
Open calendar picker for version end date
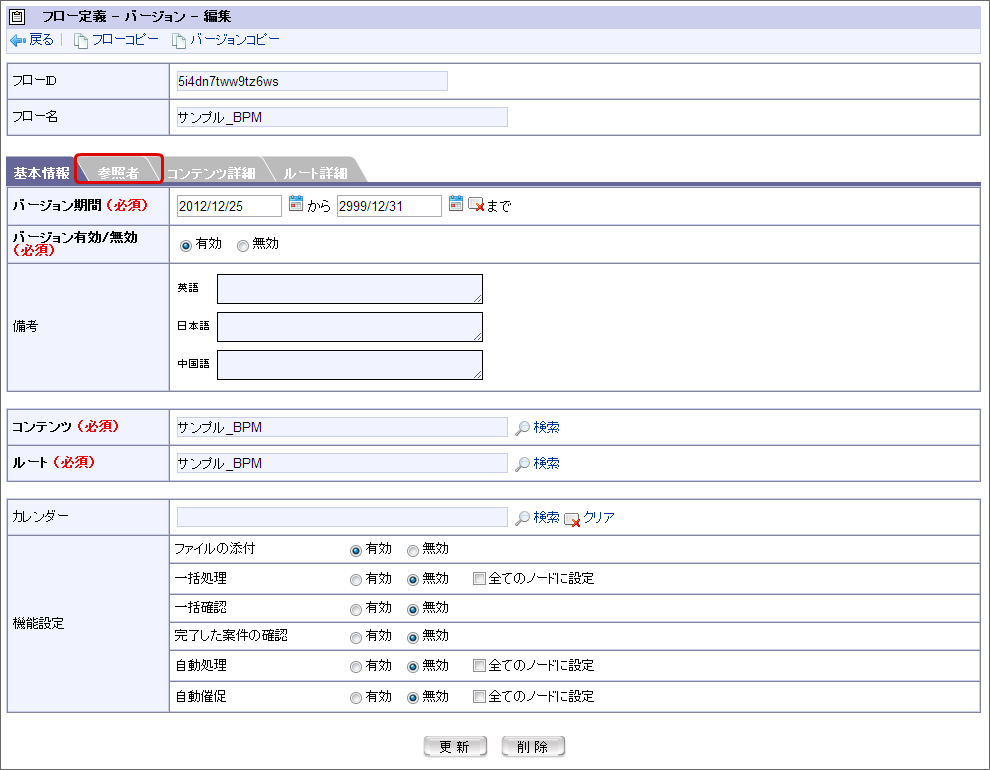(x=456, y=204)
